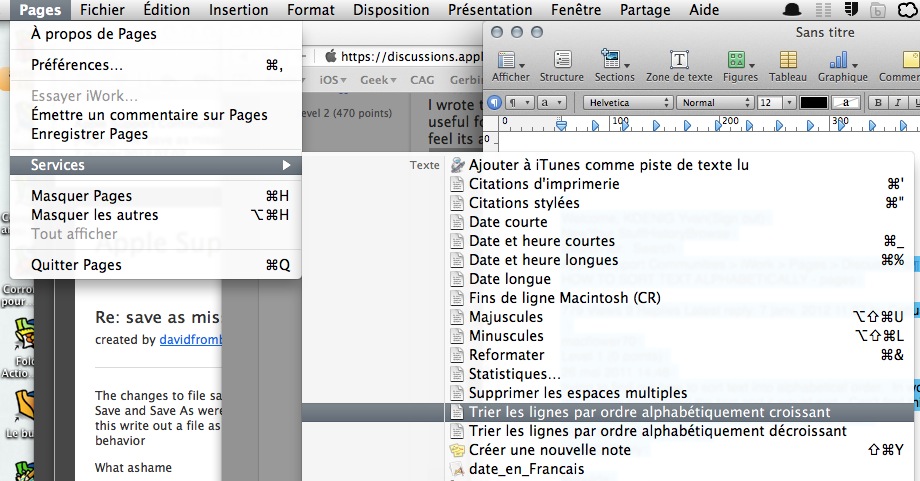Click the hat icon in menu bar
This screenshot has height=481, width=920.
coord(792,10)
